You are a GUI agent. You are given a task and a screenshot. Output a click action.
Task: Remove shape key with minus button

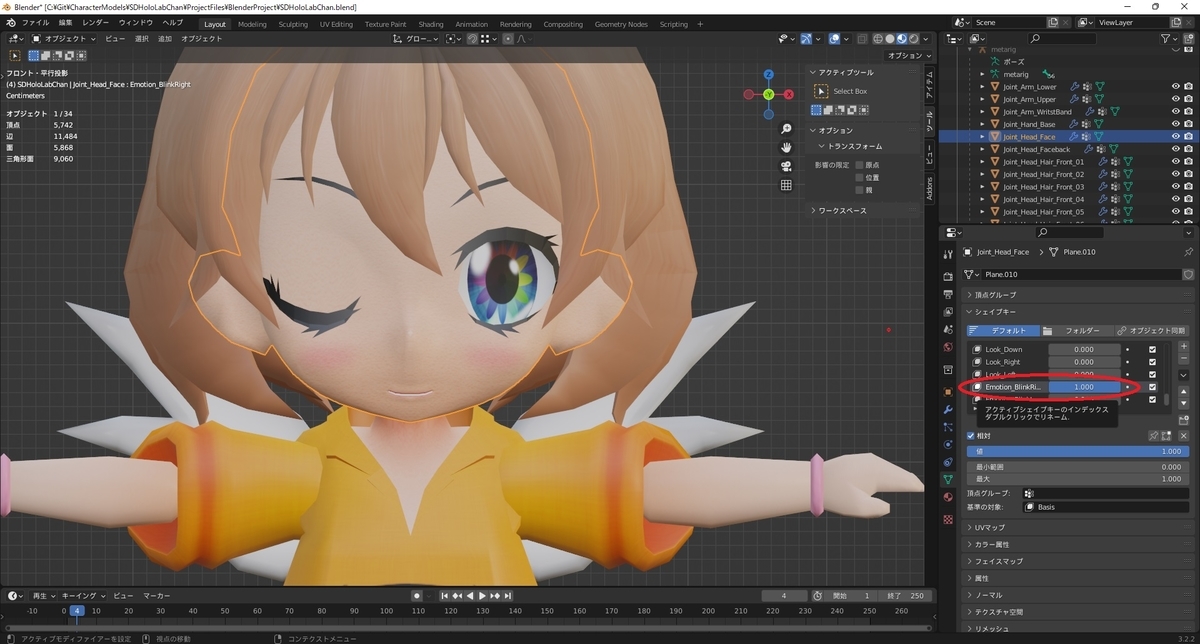[1184, 357]
